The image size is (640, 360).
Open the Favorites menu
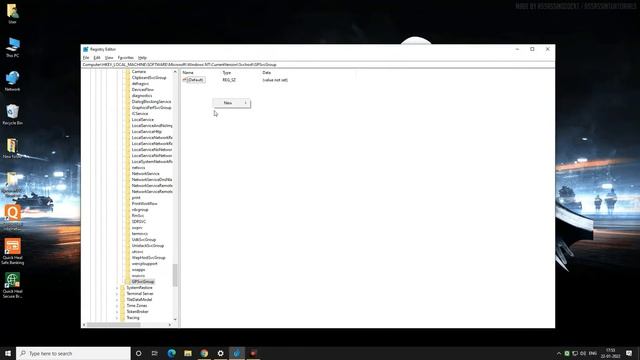(x=126, y=58)
